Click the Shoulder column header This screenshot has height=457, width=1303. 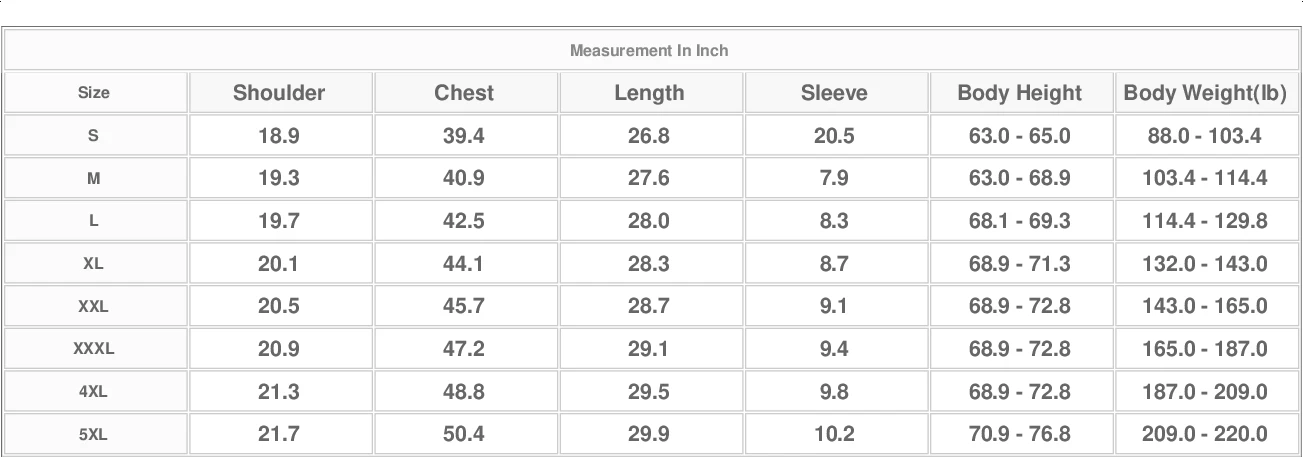279,93
